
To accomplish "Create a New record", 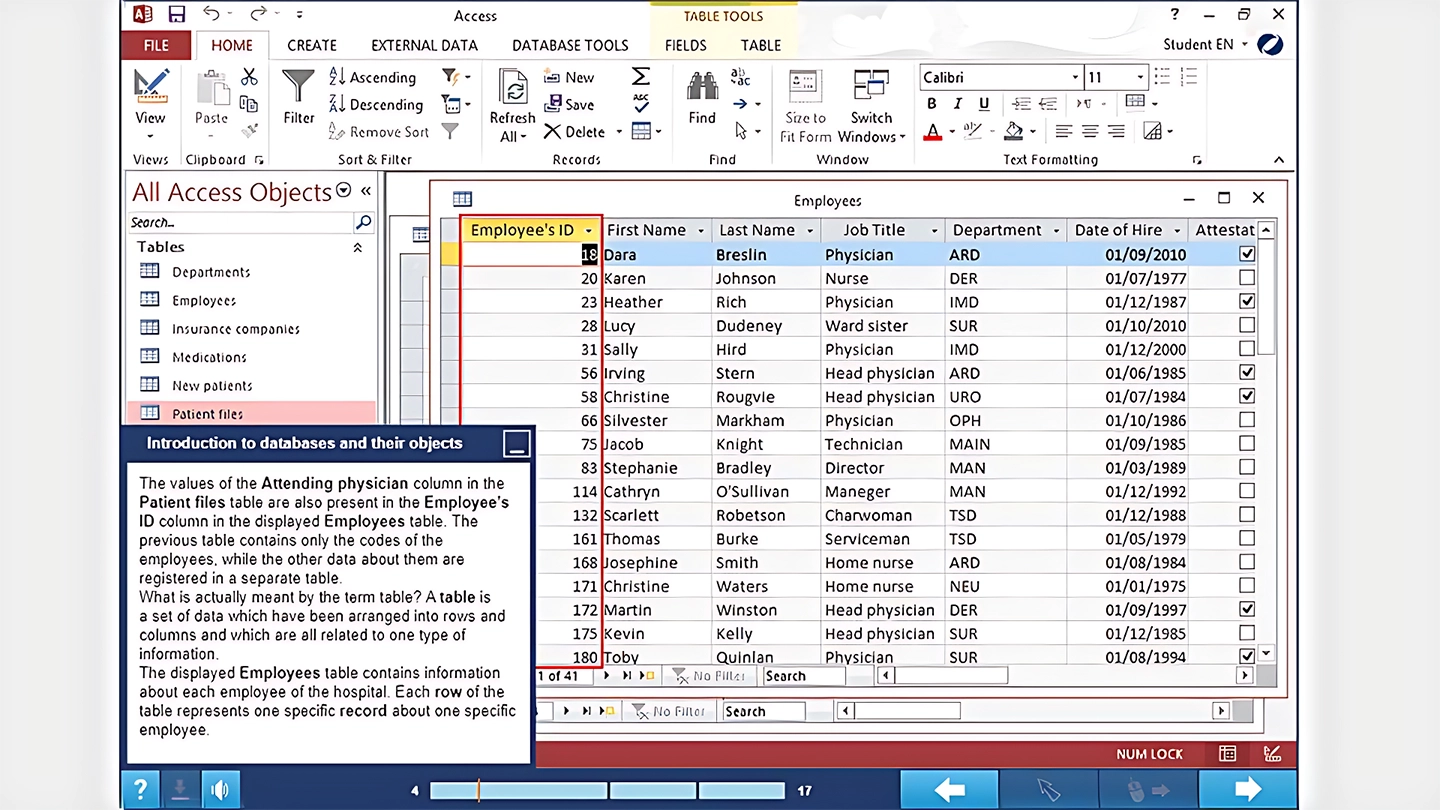I will click(569, 77).
